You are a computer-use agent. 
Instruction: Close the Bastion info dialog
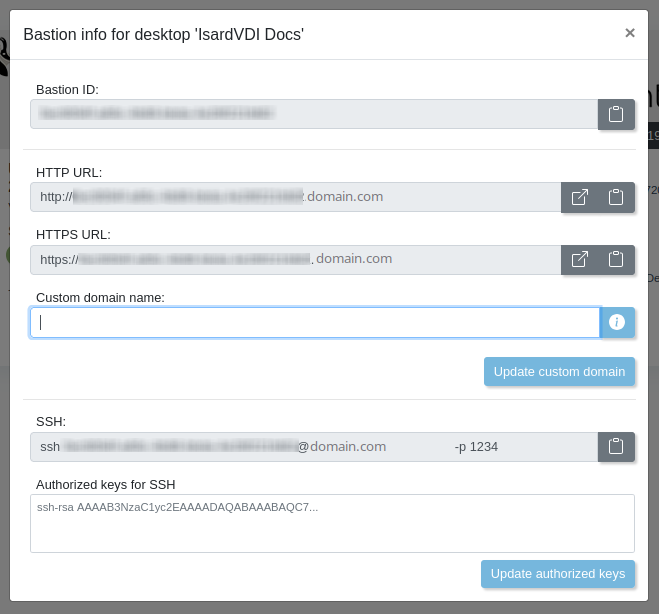click(x=629, y=33)
